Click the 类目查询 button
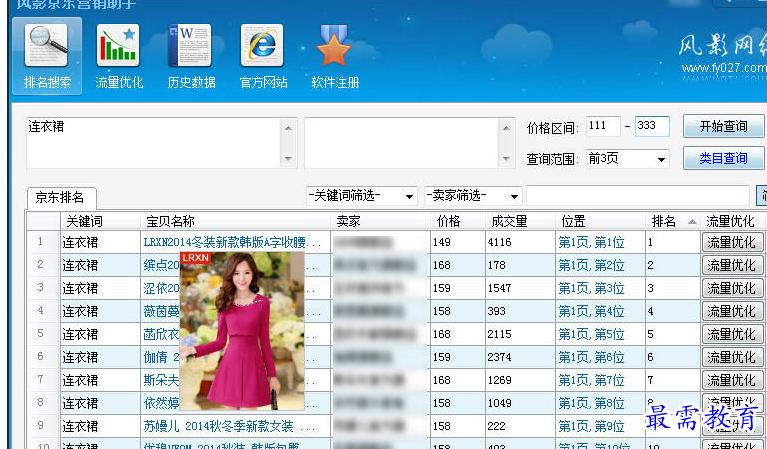The height and width of the screenshot is (449, 767). pos(723,158)
